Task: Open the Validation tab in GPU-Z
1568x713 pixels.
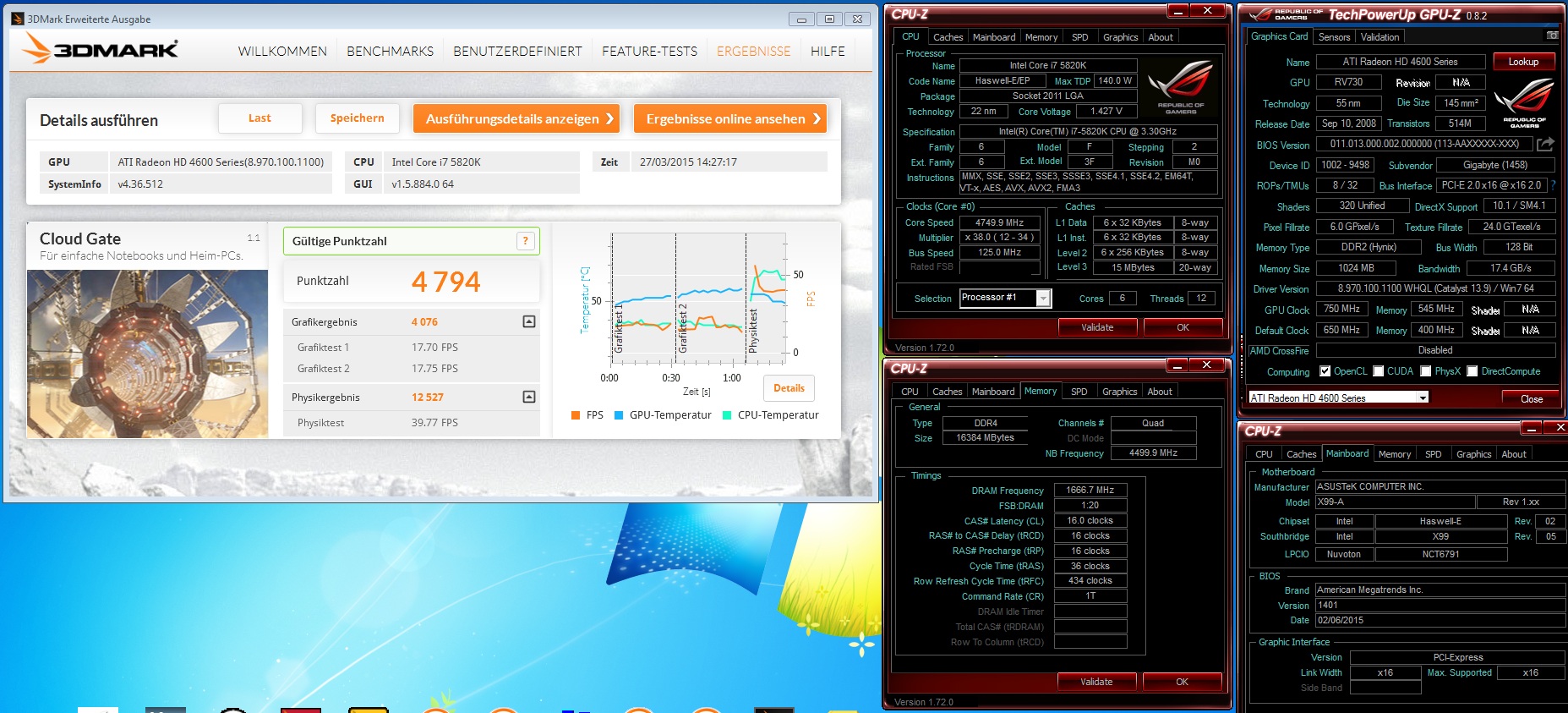Action: pyautogui.click(x=1380, y=37)
